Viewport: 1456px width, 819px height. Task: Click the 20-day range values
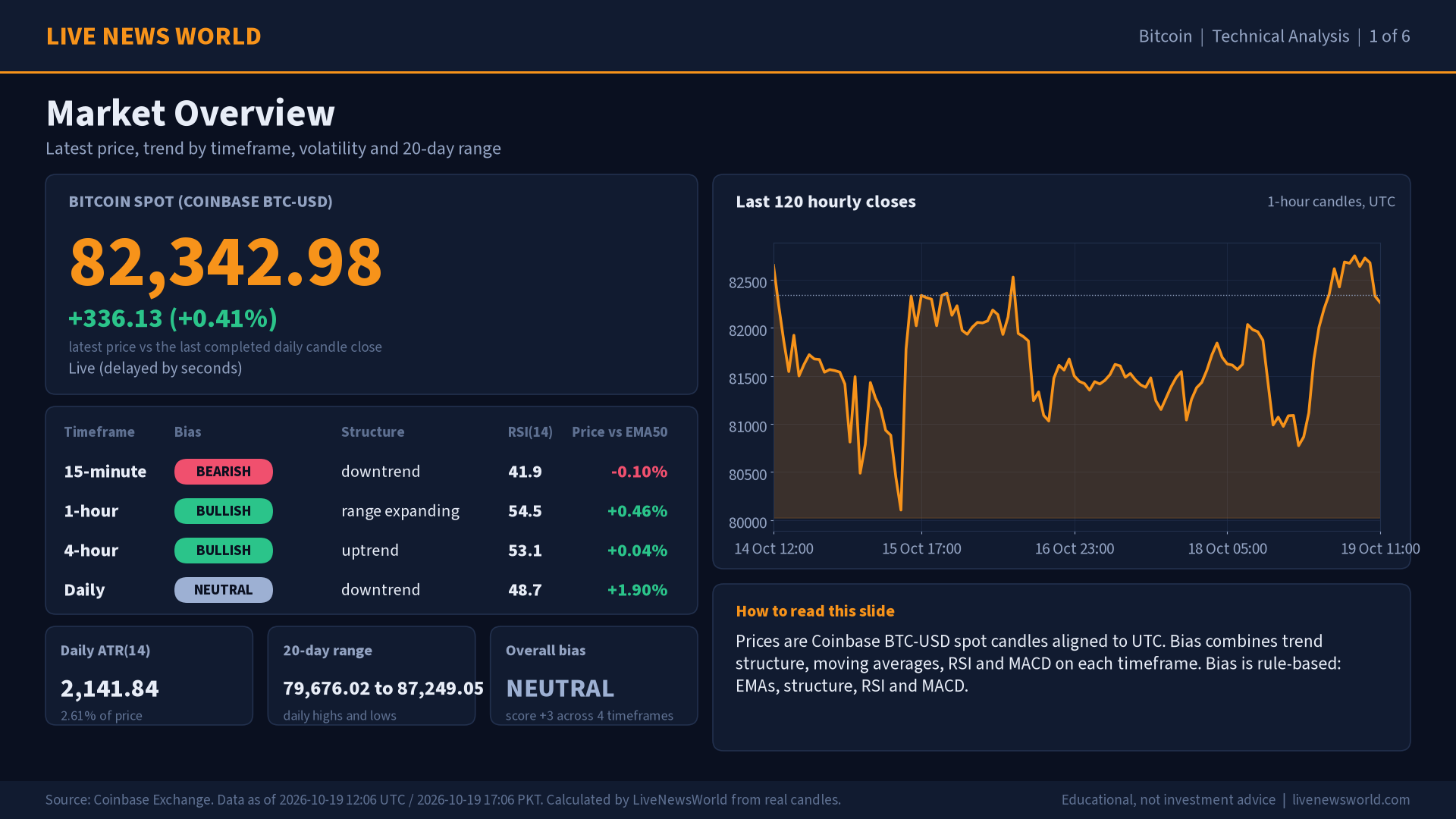[x=383, y=689]
